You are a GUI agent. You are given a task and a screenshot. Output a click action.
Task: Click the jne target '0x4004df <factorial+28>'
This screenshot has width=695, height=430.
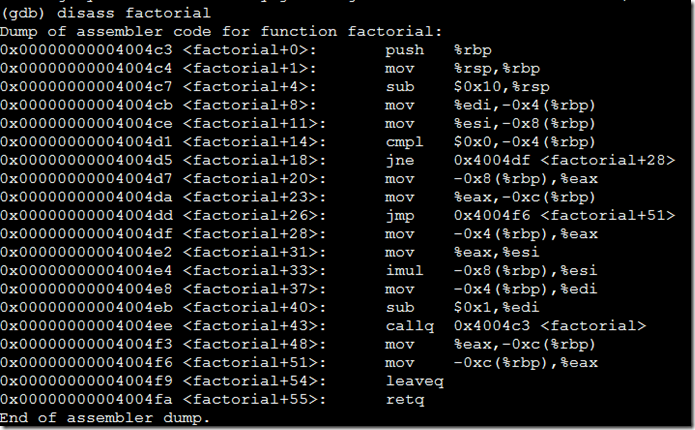tap(564, 160)
